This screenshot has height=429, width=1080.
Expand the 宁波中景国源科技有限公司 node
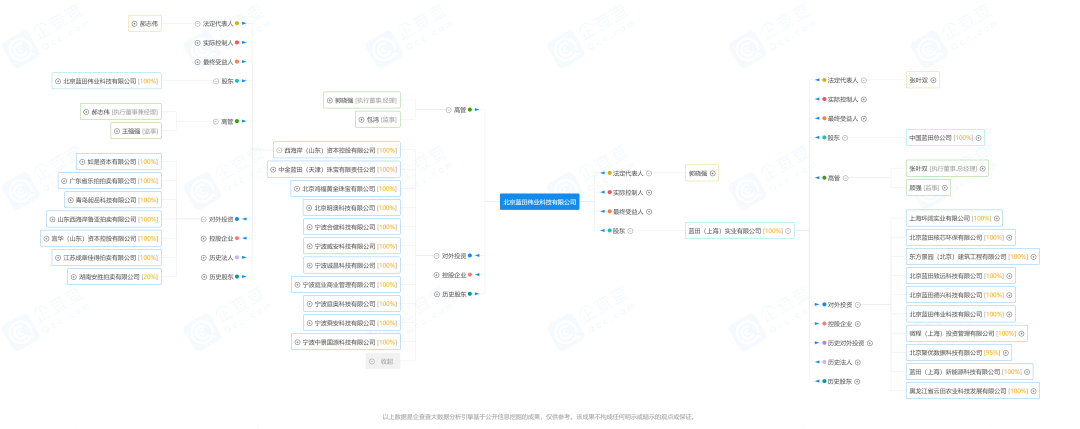297,342
